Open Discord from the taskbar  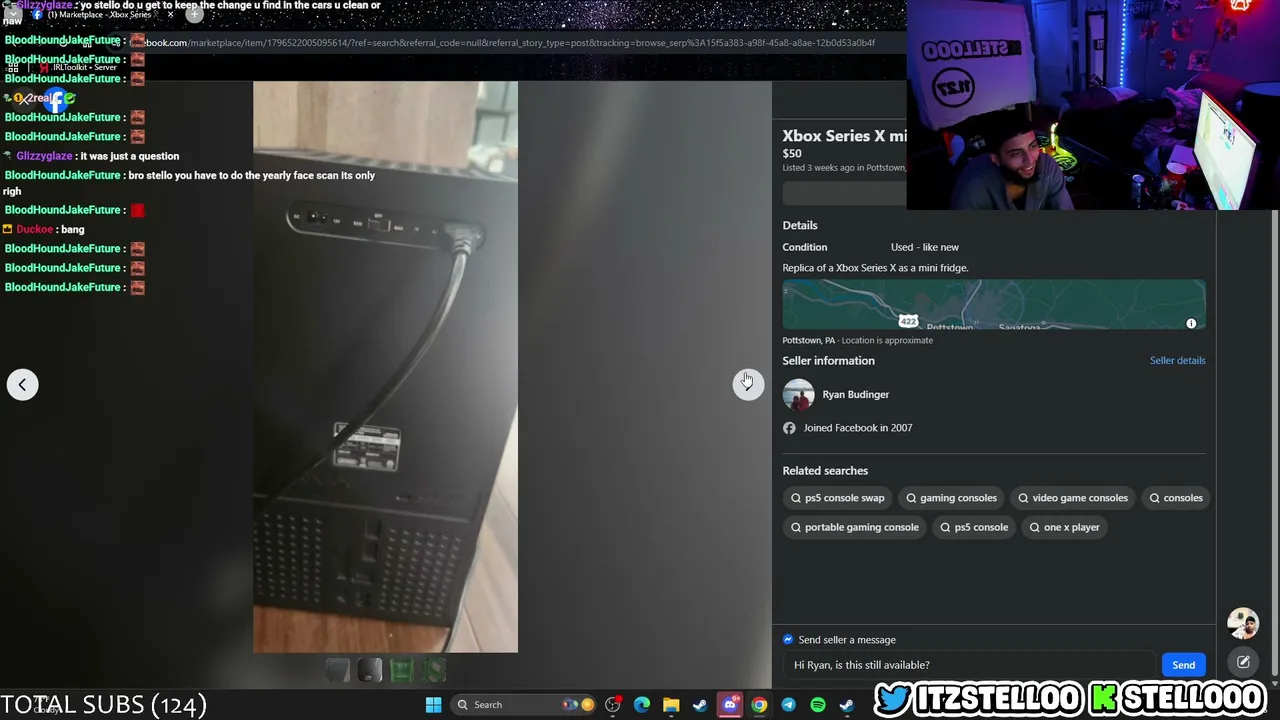(730, 705)
